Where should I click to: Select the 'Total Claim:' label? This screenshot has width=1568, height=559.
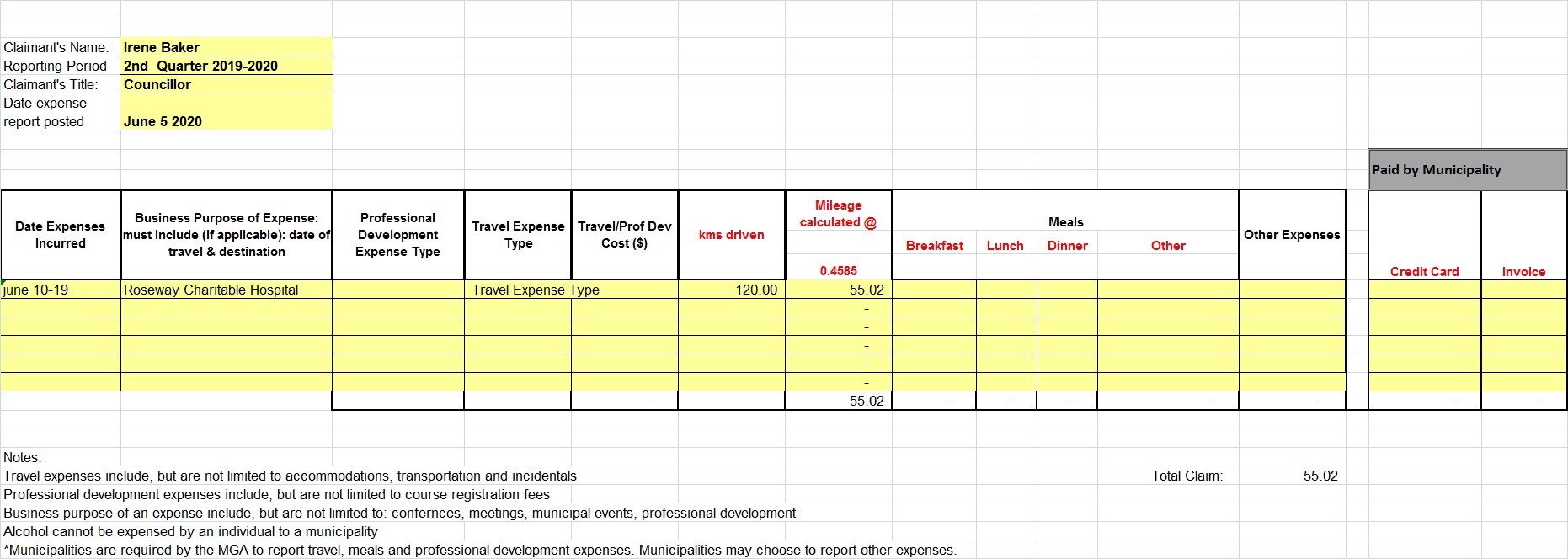click(1187, 476)
